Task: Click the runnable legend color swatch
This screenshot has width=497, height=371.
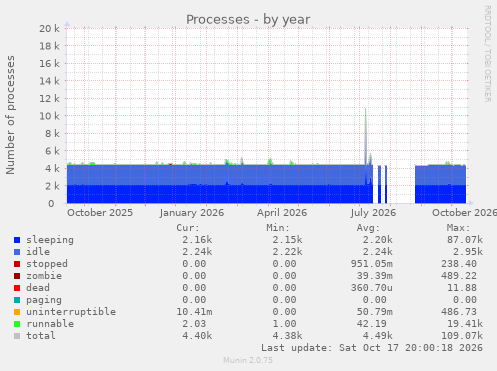Action: click(17, 324)
